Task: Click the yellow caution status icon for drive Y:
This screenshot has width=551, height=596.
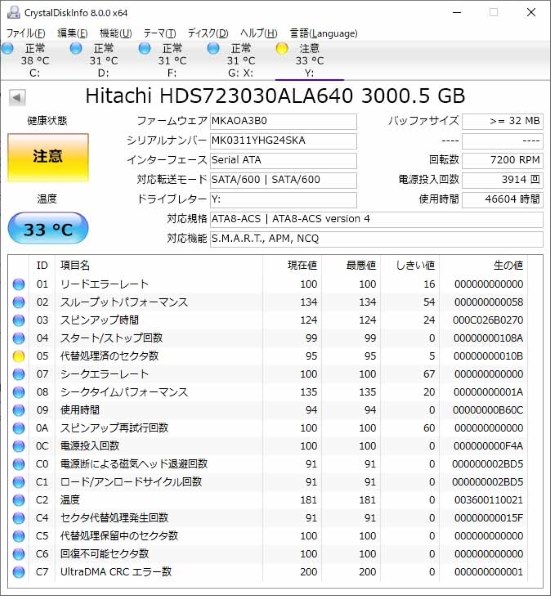Action: click(x=282, y=49)
